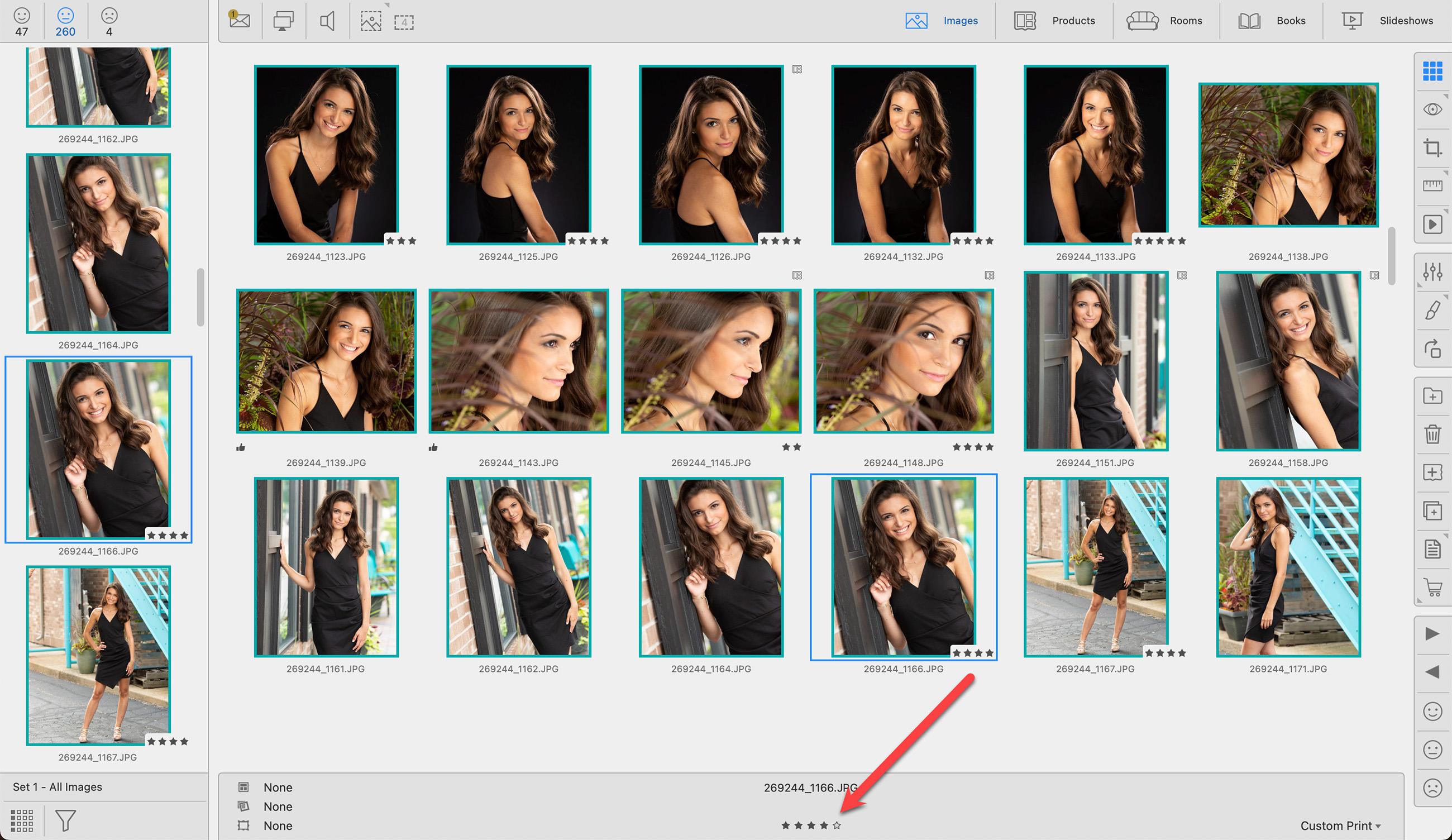Click the add to folder icon
Screen dimensions: 1452x840
click(1432, 396)
